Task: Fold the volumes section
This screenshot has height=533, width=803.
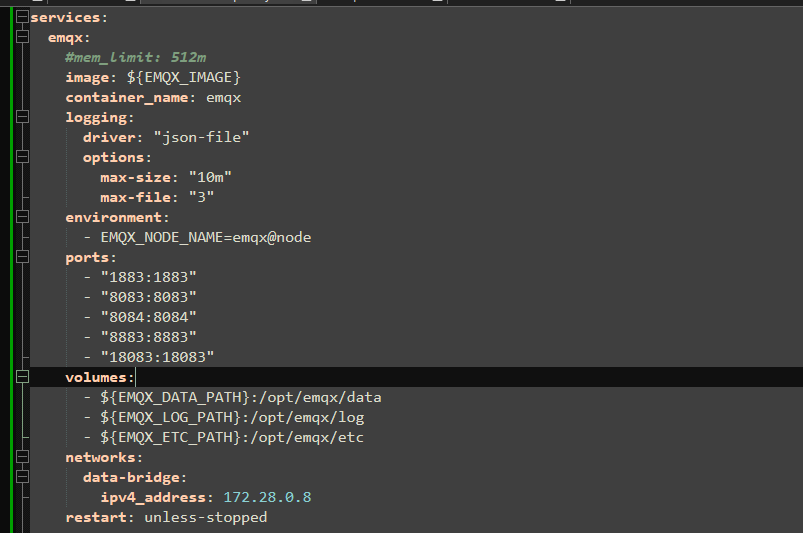Action: coord(22,377)
